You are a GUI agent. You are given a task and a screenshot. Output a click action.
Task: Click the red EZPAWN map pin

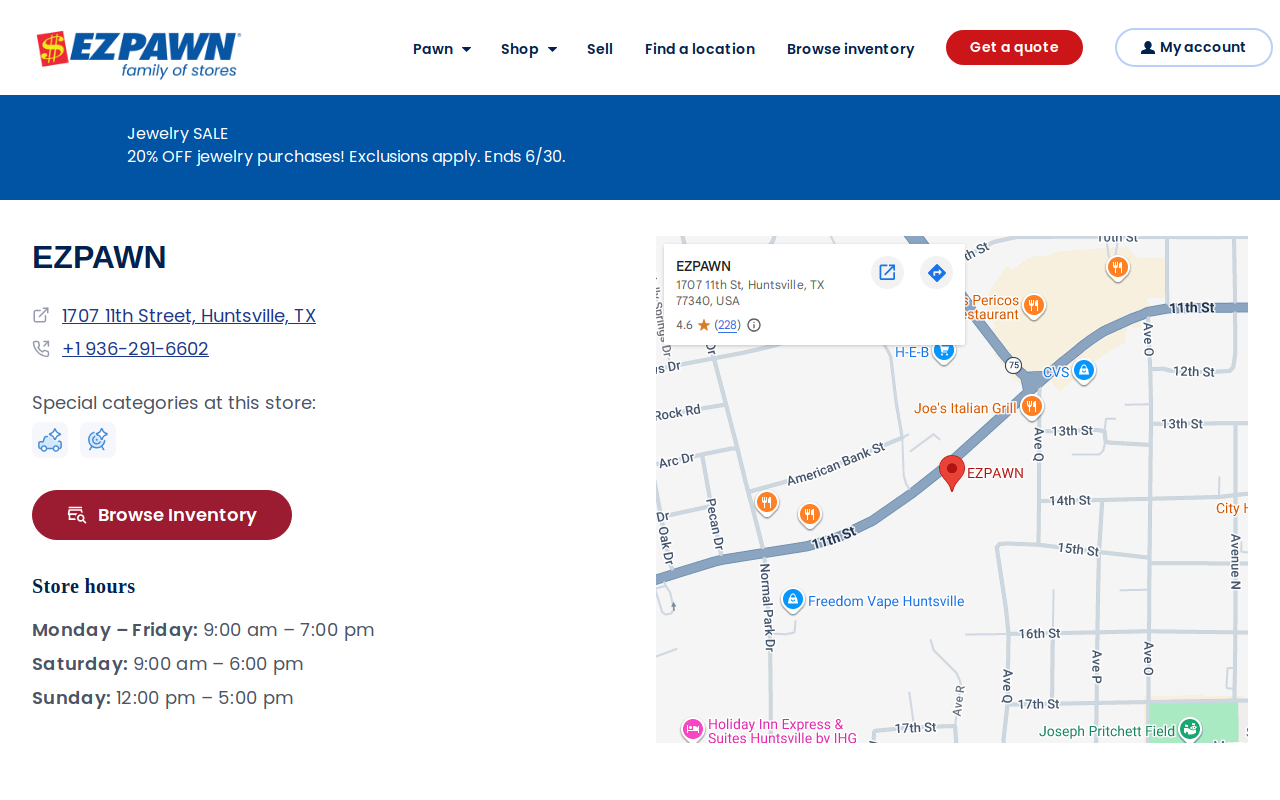point(952,472)
